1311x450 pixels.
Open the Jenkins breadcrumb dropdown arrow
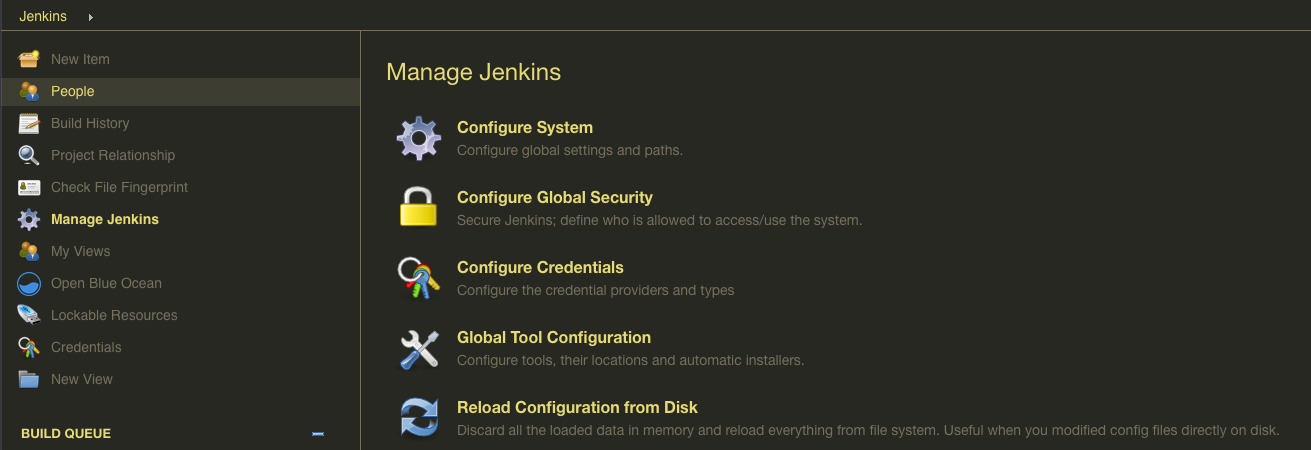point(91,17)
